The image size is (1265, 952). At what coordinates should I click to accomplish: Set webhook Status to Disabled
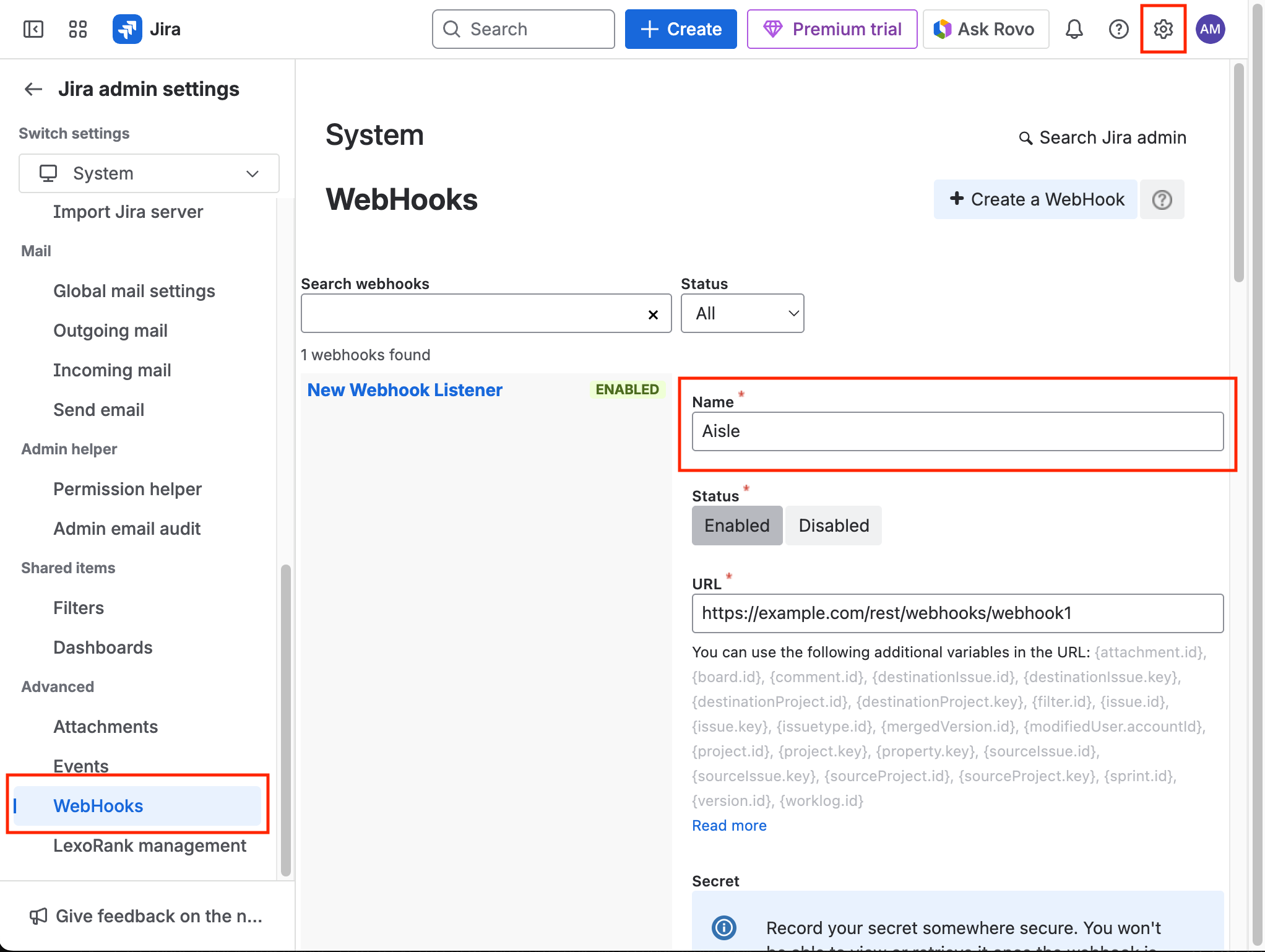pyautogui.click(x=833, y=526)
